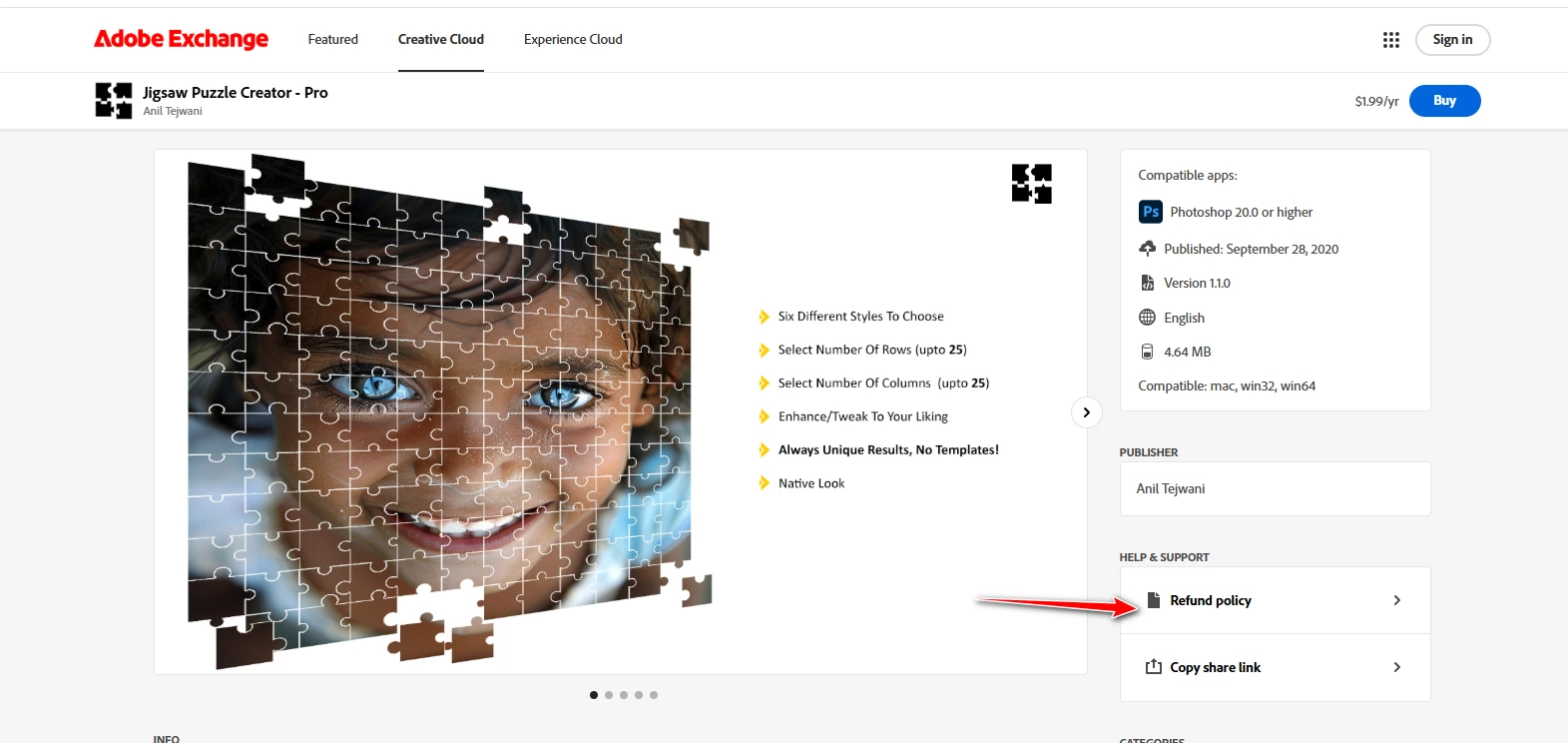Advance carousel with the next arrow

pyautogui.click(x=1086, y=412)
